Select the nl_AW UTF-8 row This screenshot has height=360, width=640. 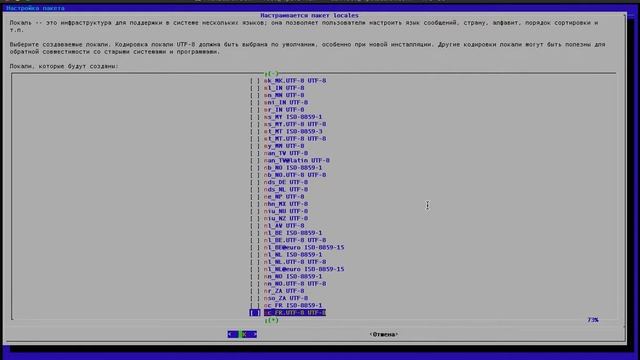[x=277, y=226]
